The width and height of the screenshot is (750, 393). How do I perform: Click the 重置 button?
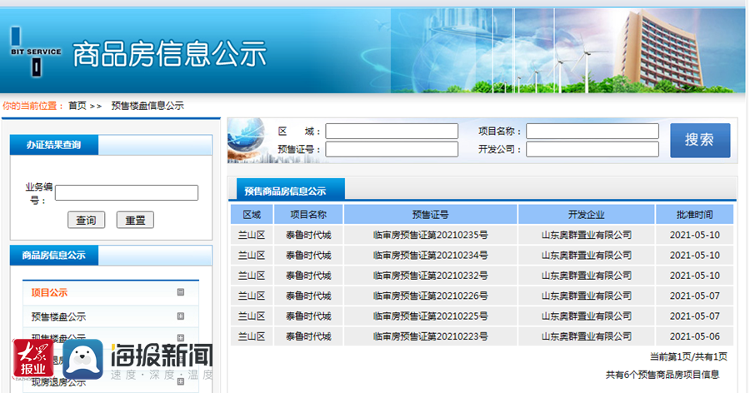point(135,220)
